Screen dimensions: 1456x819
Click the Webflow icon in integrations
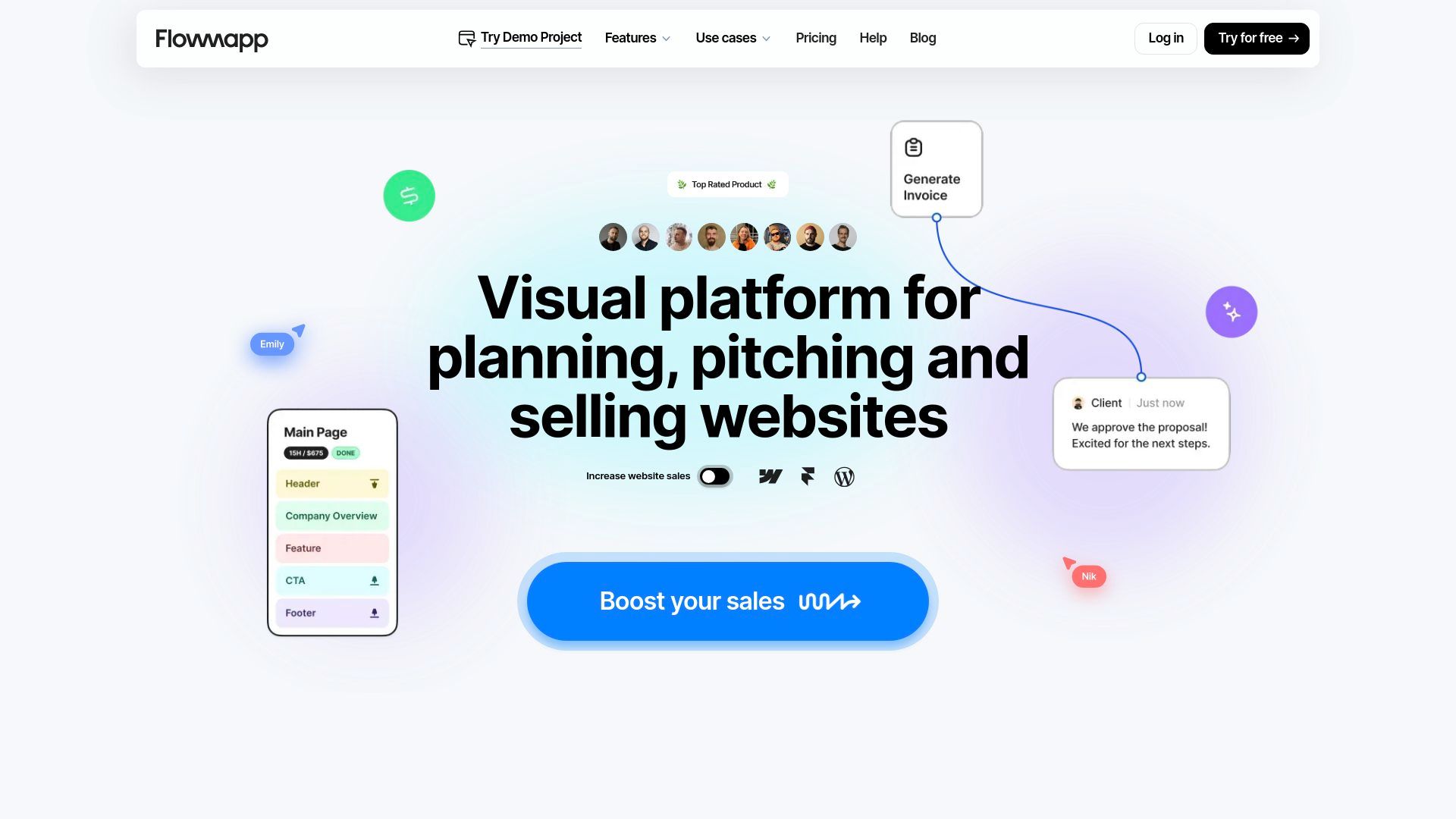coord(770,476)
